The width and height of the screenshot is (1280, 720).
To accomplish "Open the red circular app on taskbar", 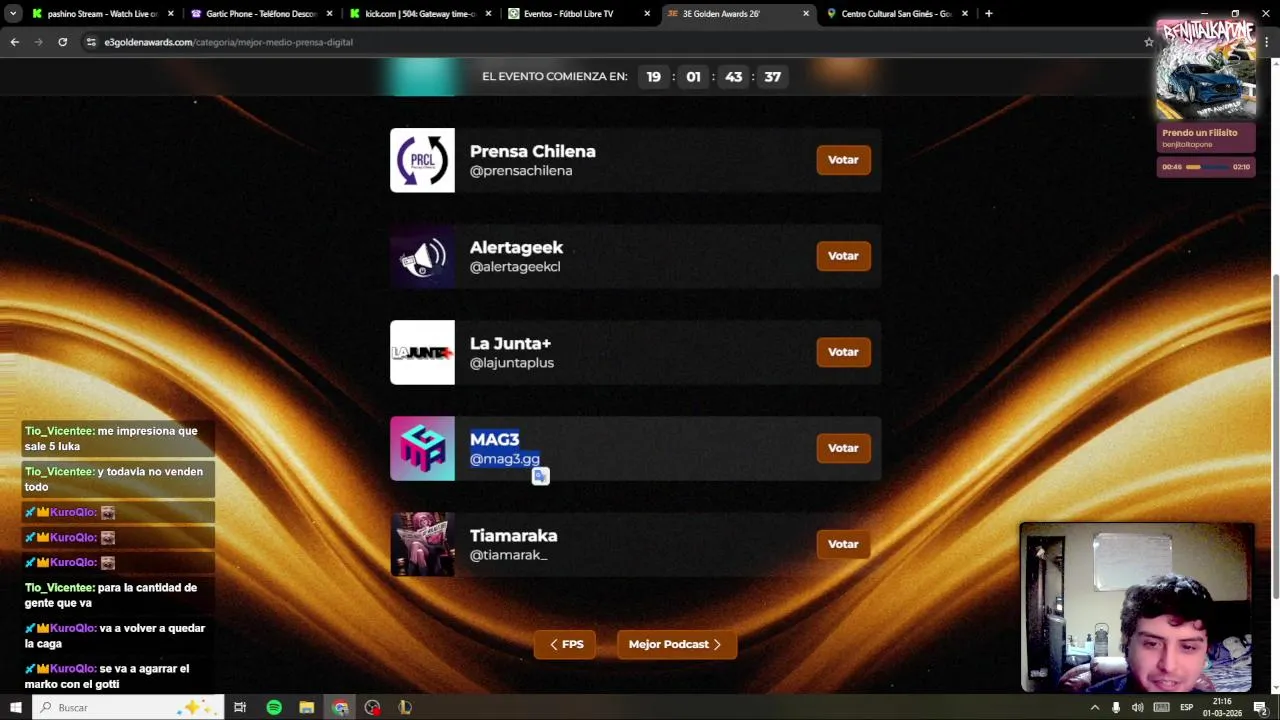I will point(373,707).
